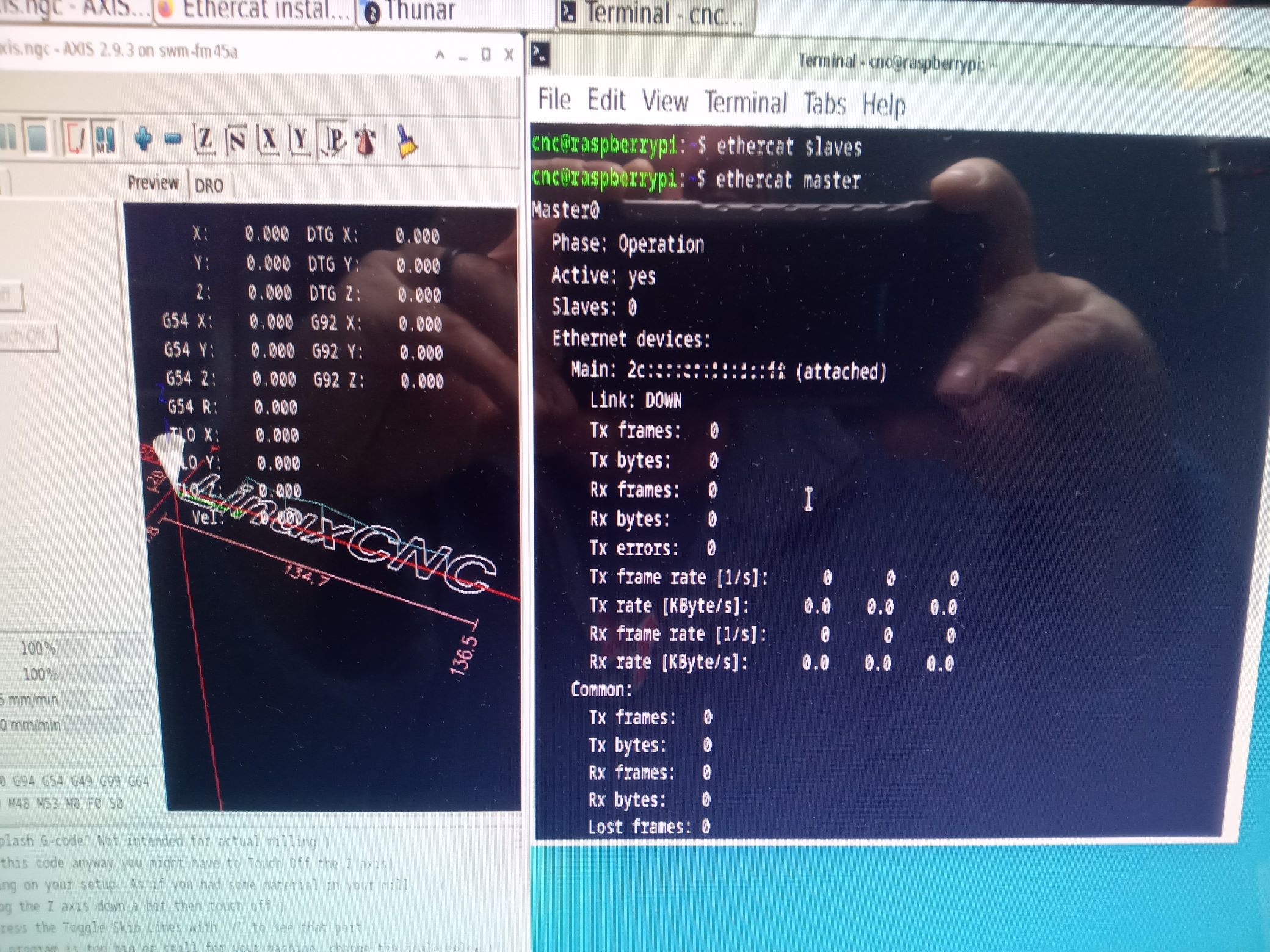Click the 134.7 dimension label in preview
1270x952 pixels.
(x=307, y=574)
